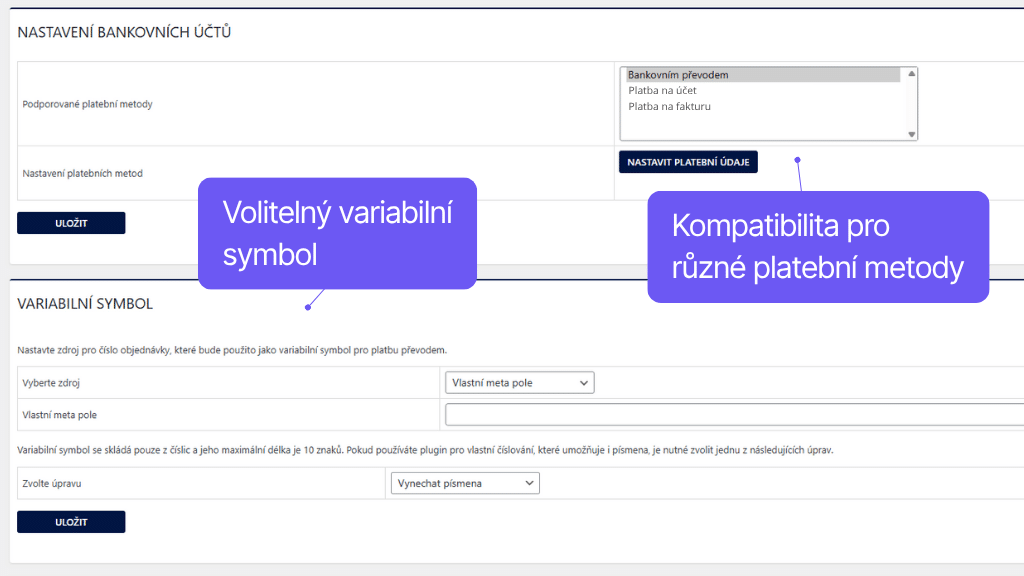Click the "Nastavení platebních metod" row label
This screenshot has width=1024, height=576.
[x=82, y=173]
